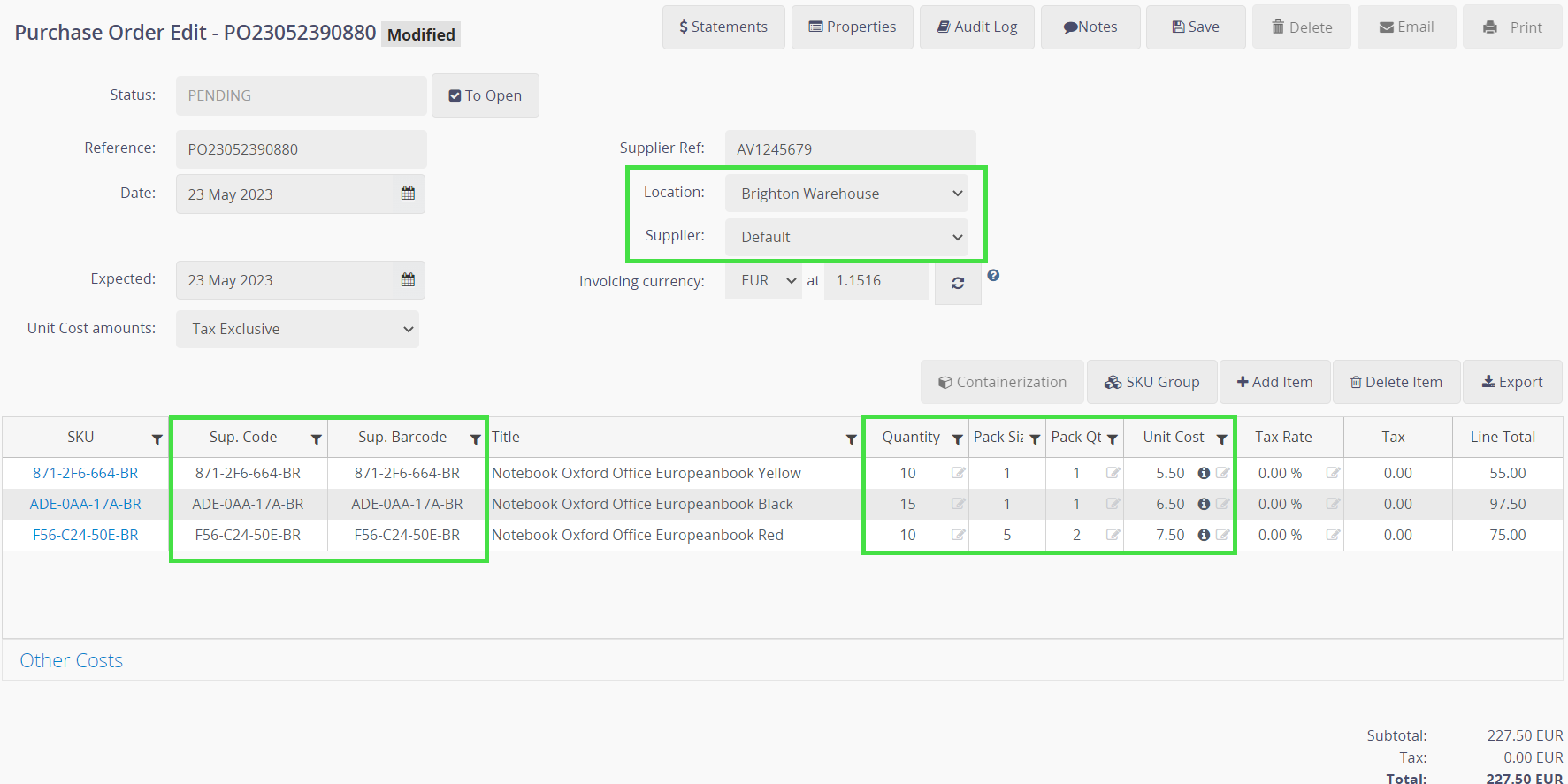Click the Status field showing PENDING
This screenshot has width=1568, height=784.
302,95
